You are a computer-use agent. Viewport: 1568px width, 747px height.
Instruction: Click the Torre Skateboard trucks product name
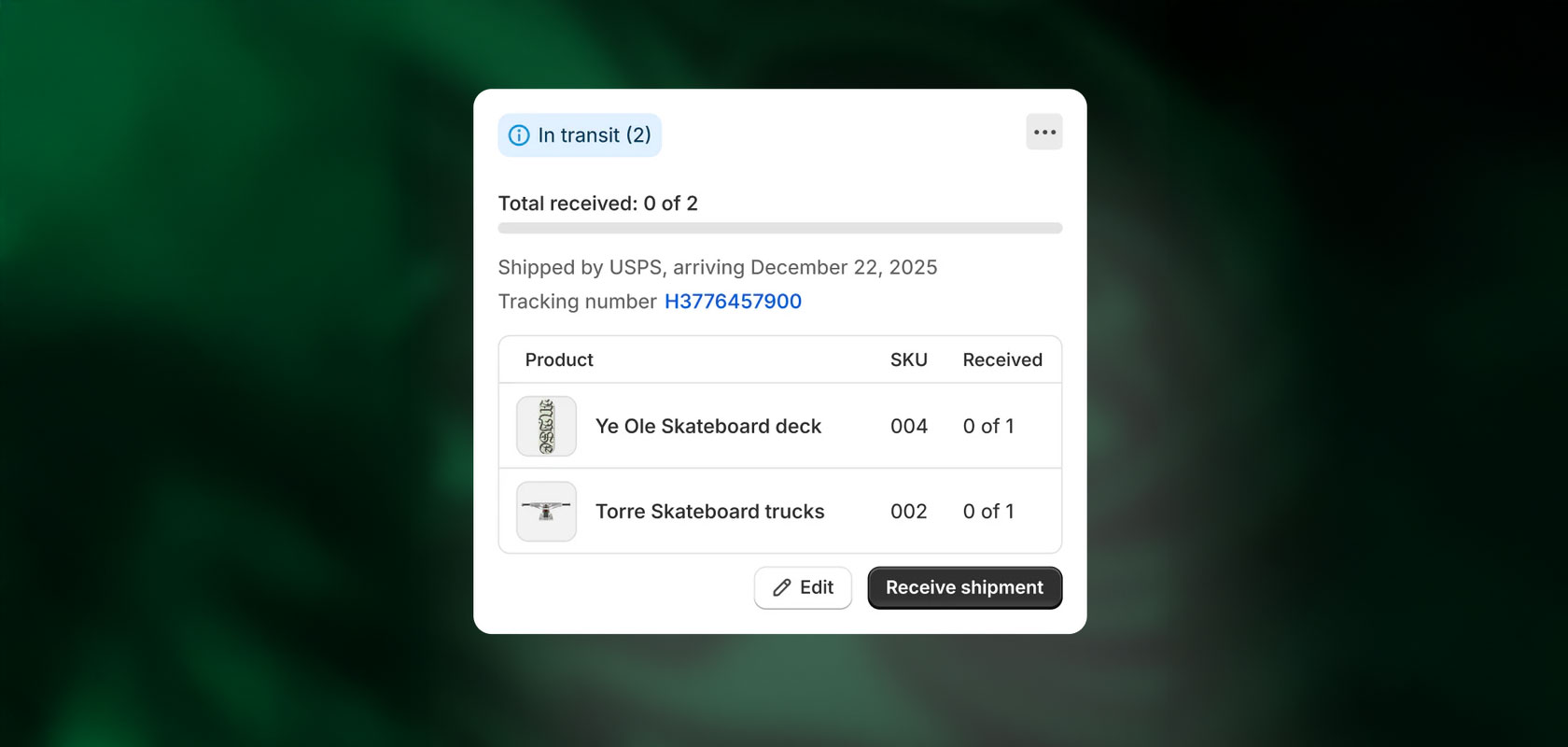point(709,511)
